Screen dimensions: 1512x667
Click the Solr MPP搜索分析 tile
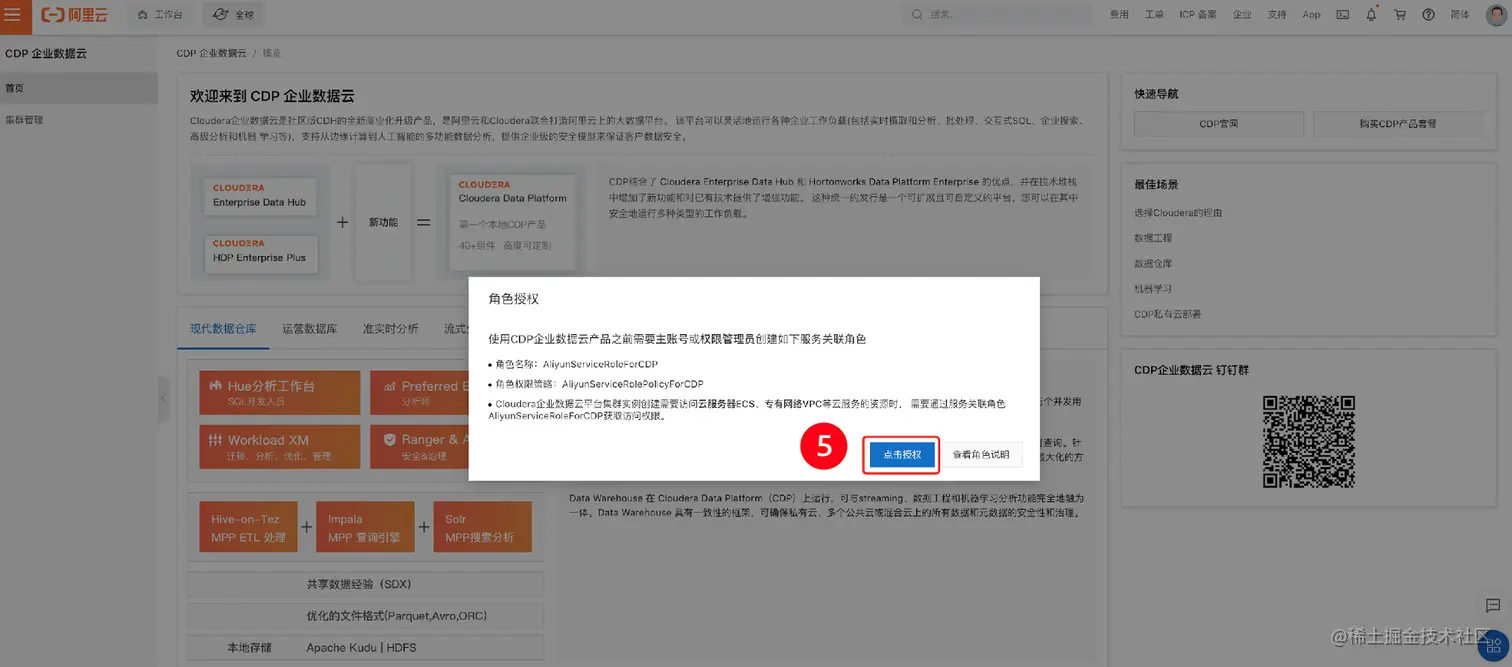[x=483, y=527]
